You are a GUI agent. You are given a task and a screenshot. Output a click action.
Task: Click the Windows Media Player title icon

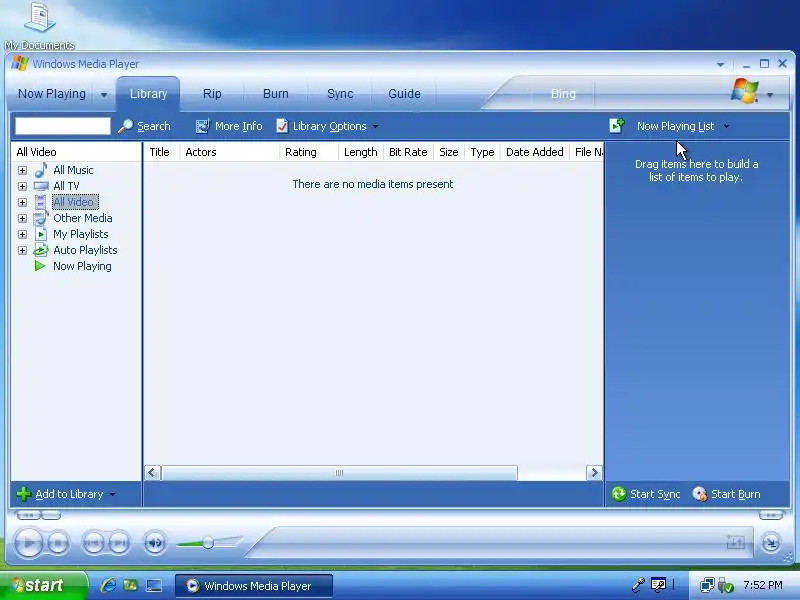pyautogui.click(x=19, y=64)
